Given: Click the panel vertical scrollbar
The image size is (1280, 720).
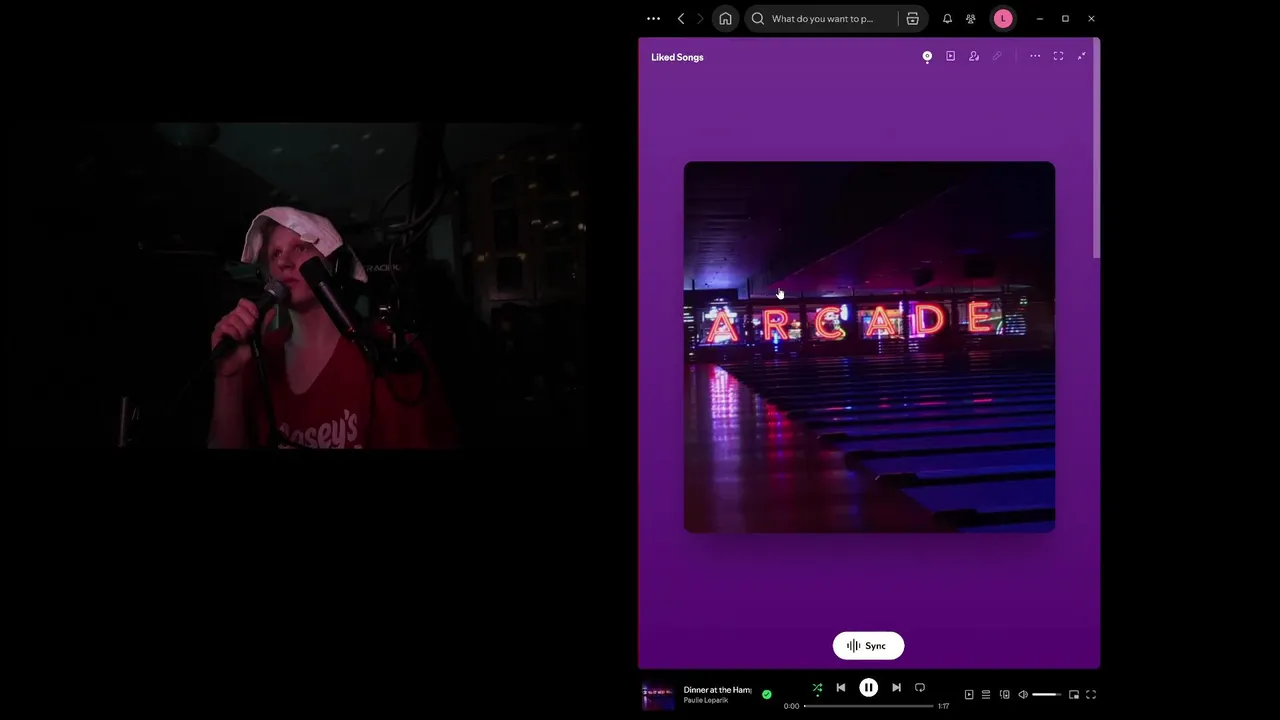Looking at the screenshot, I should pyautogui.click(x=1097, y=150).
